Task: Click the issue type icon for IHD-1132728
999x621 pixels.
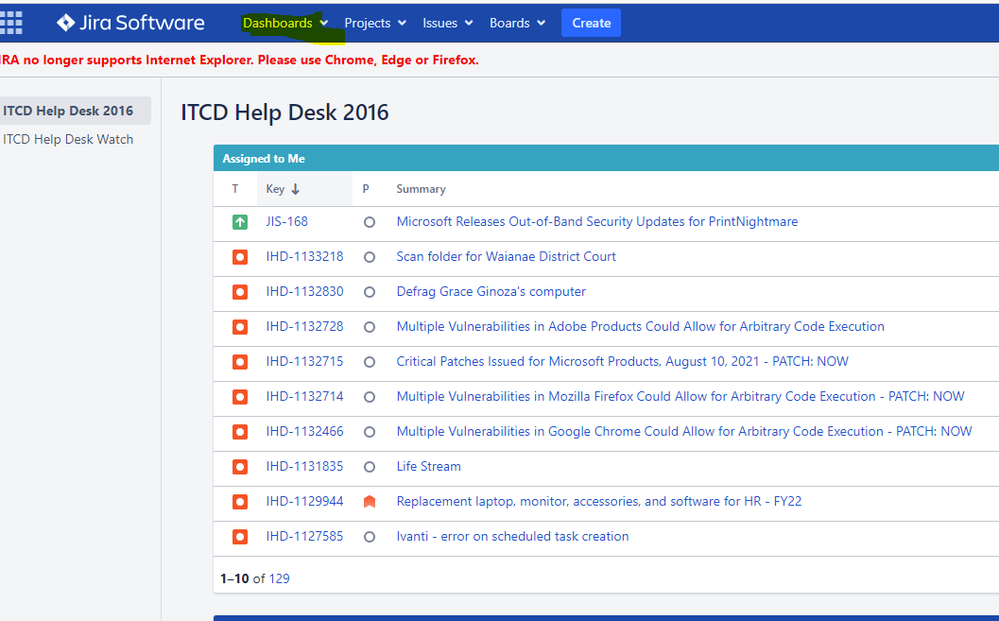Action: pyautogui.click(x=240, y=327)
